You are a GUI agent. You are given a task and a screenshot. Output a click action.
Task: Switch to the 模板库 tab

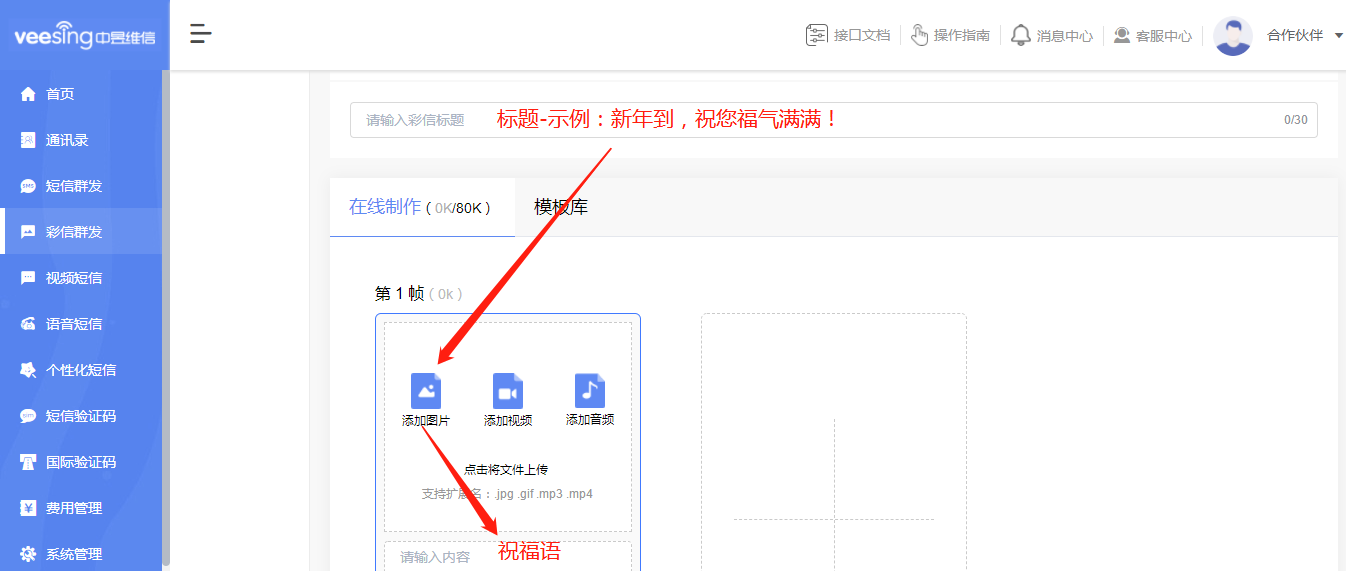coord(561,207)
